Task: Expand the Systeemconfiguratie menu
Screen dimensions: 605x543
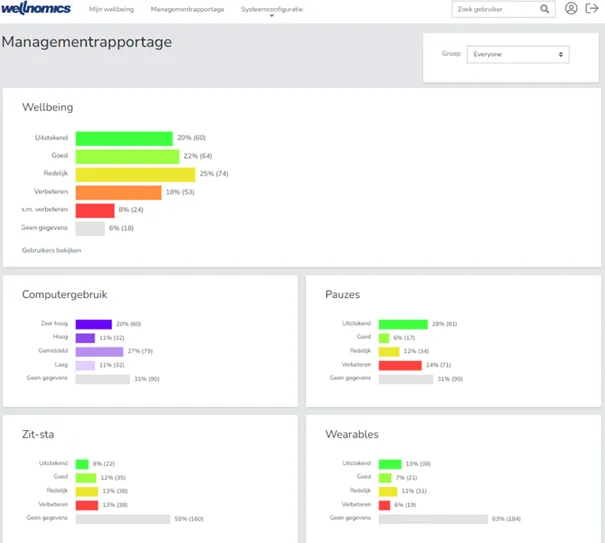Action: click(272, 9)
